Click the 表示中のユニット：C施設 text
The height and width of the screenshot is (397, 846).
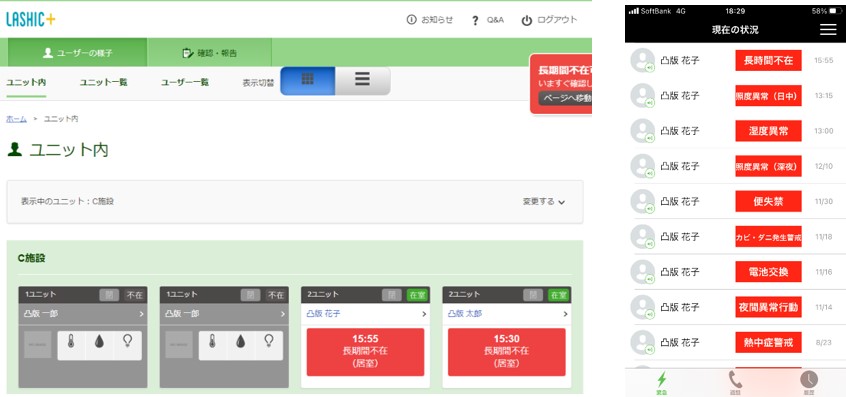tap(67, 202)
